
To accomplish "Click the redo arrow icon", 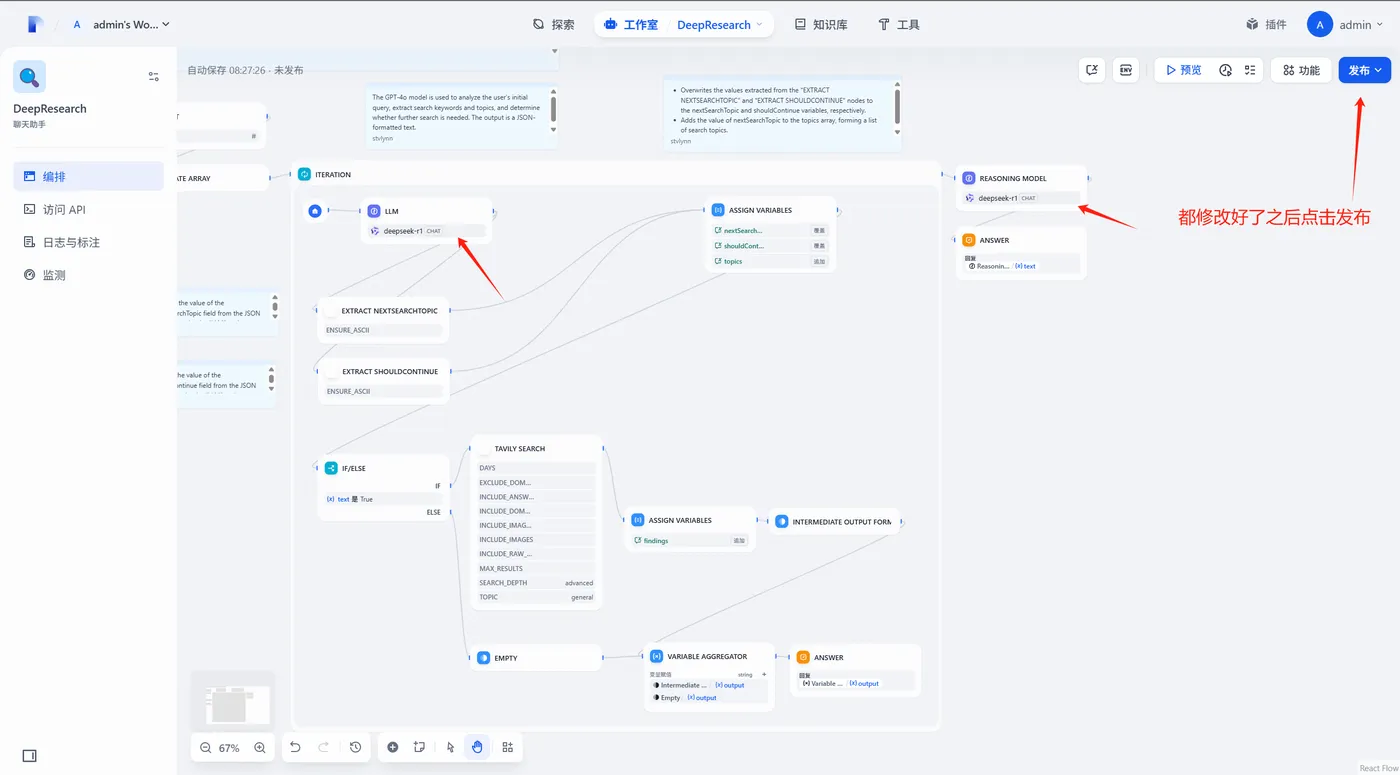I will (323, 747).
